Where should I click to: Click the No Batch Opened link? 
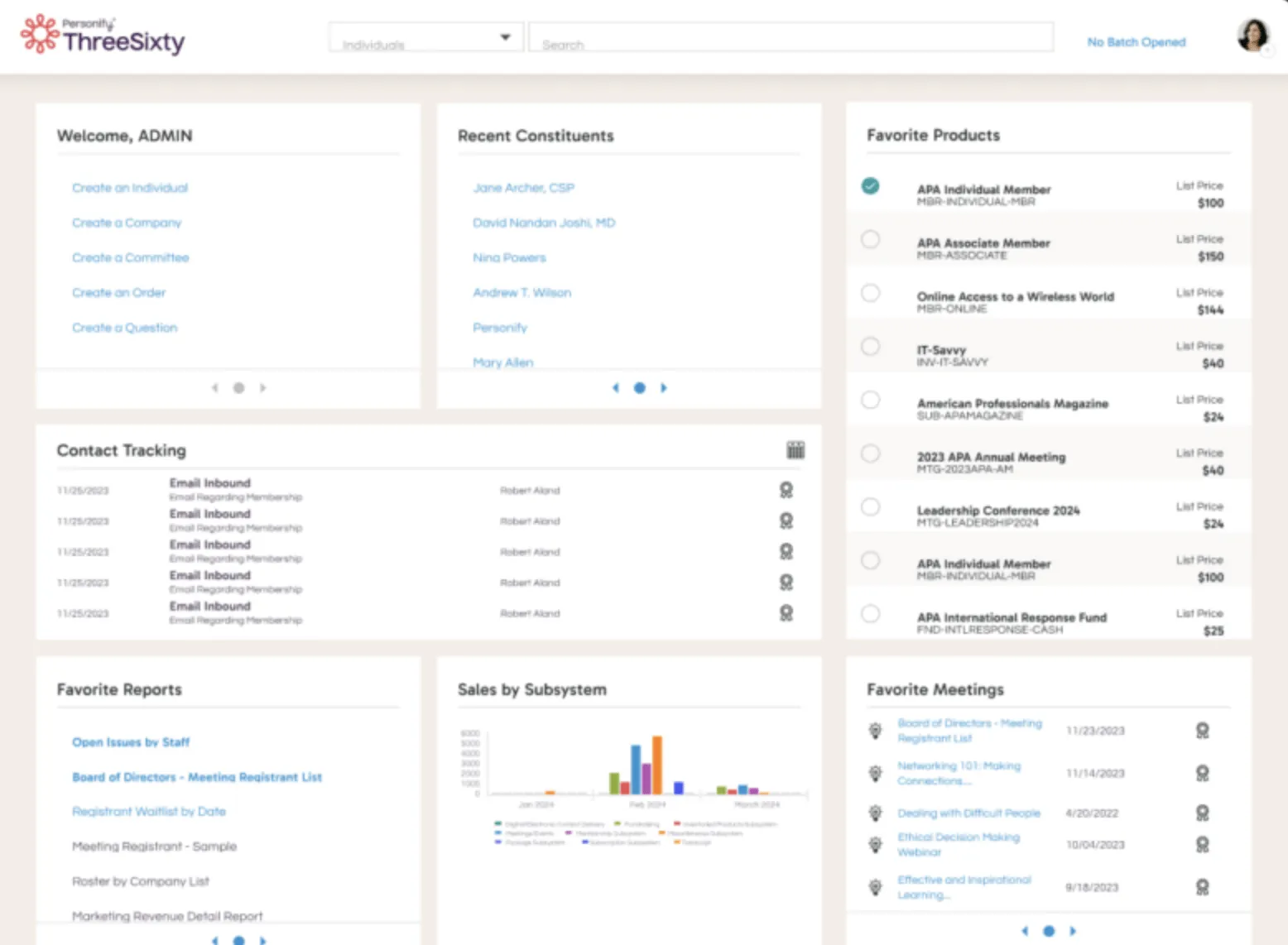pyautogui.click(x=1137, y=41)
